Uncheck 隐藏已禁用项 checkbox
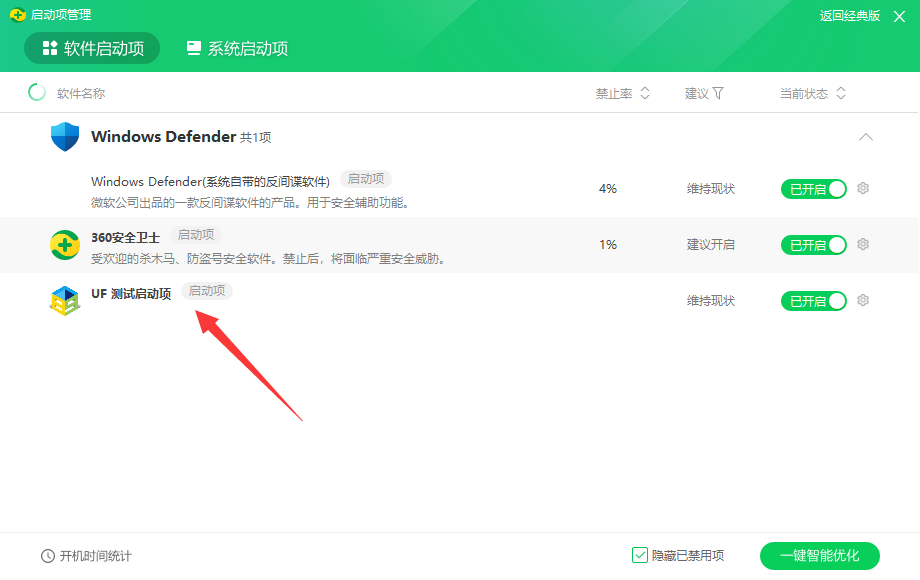Image resolution: width=920 pixels, height=580 pixels. click(x=640, y=555)
